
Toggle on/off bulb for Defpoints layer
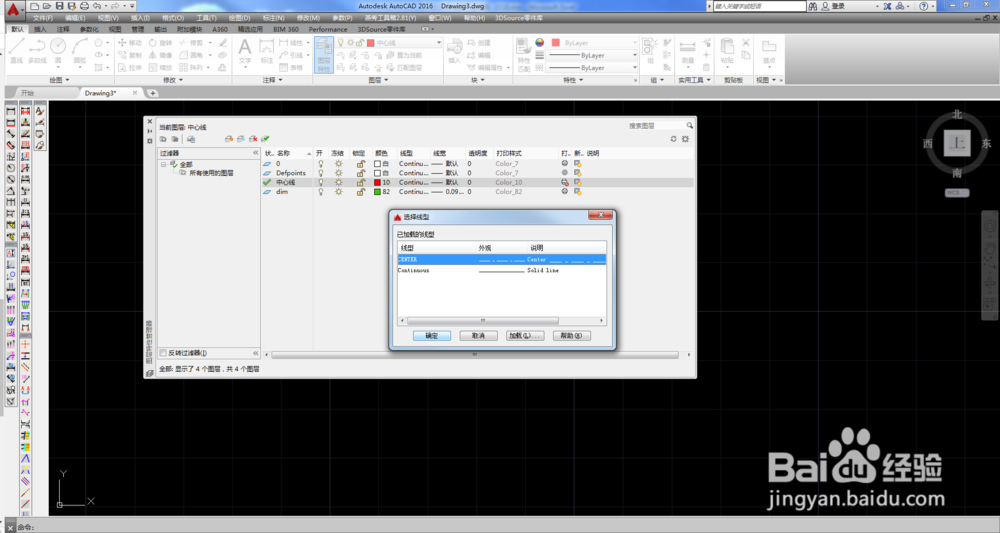321,173
